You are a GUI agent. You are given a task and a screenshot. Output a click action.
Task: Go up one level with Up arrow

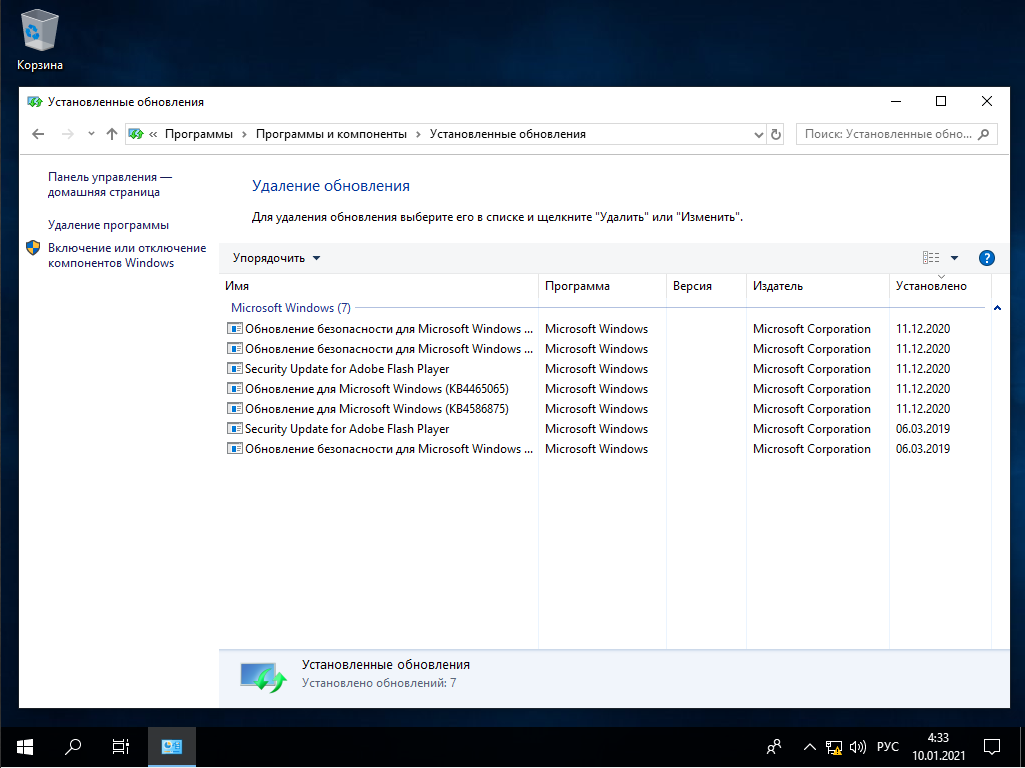[112, 134]
